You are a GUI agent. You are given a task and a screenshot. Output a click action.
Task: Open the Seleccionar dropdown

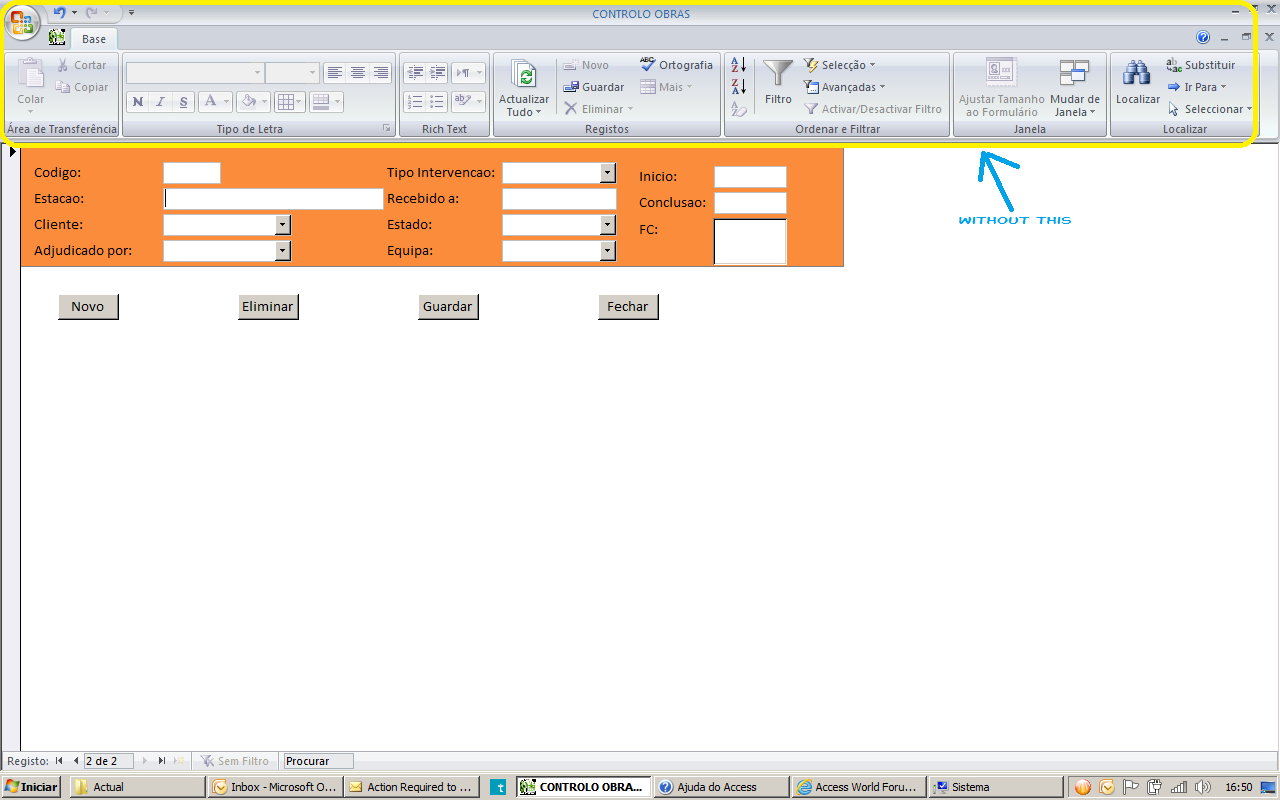(1210, 109)
